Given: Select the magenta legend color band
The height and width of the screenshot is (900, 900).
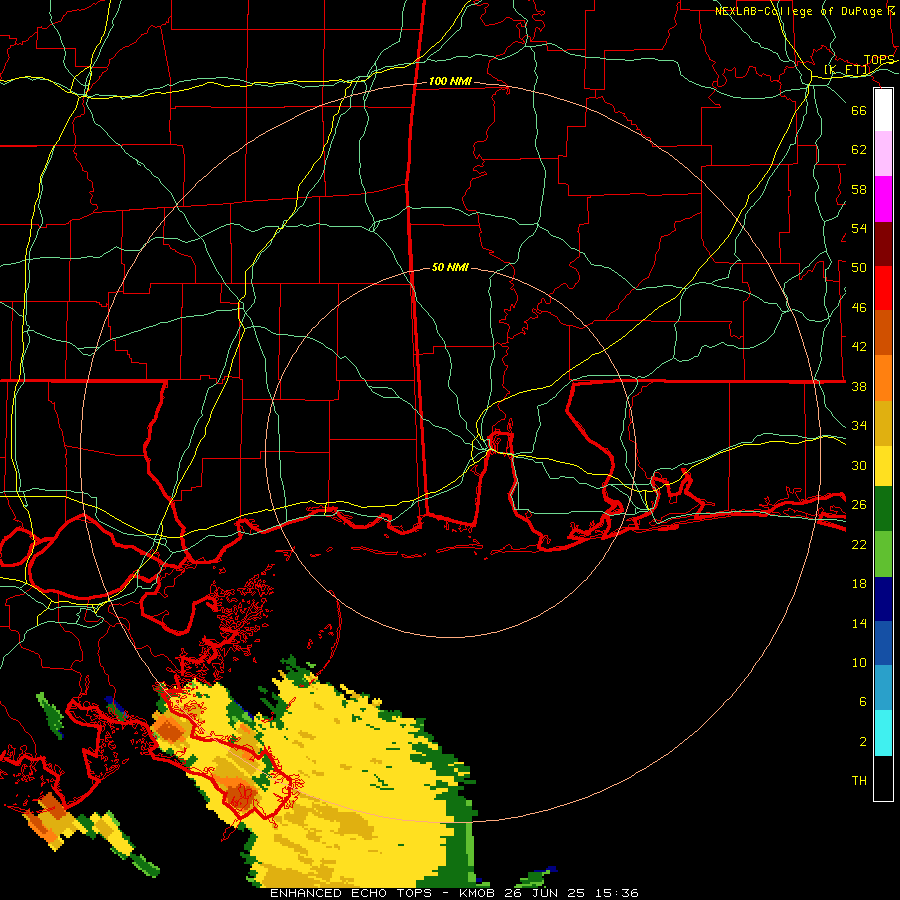Looking at the screenshot, I should (883, 199).
